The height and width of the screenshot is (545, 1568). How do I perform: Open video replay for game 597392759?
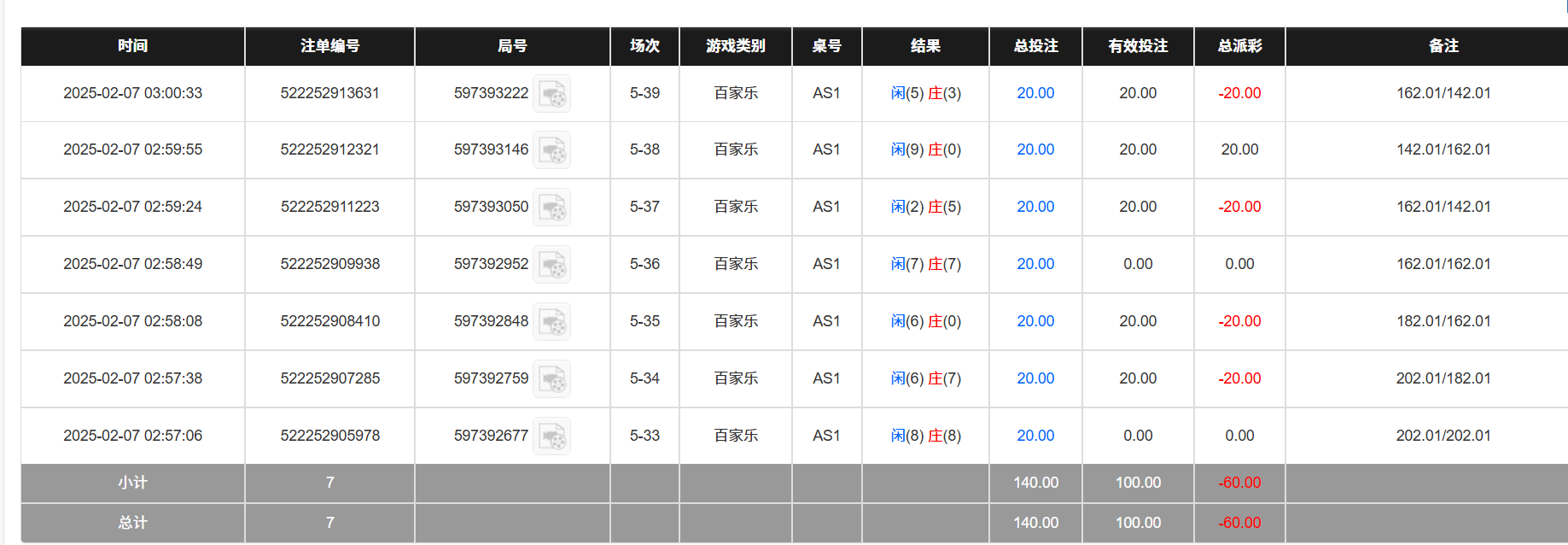click(x=552, y=378)
